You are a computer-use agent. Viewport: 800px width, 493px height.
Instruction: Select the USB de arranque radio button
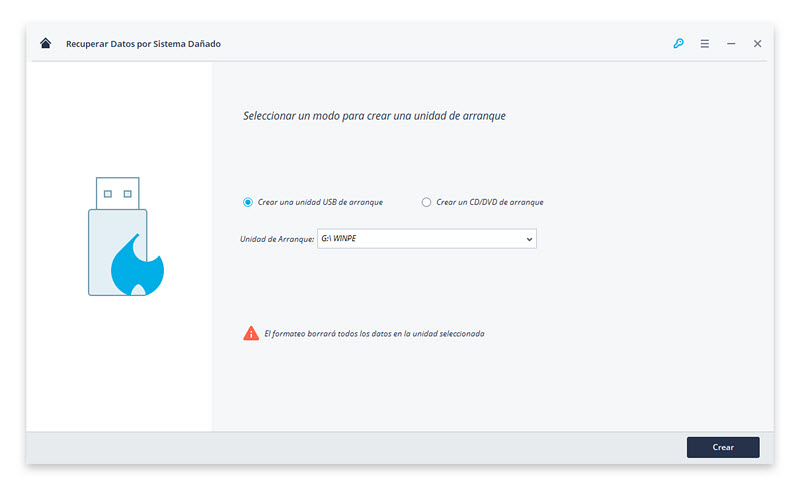[247, 202]
